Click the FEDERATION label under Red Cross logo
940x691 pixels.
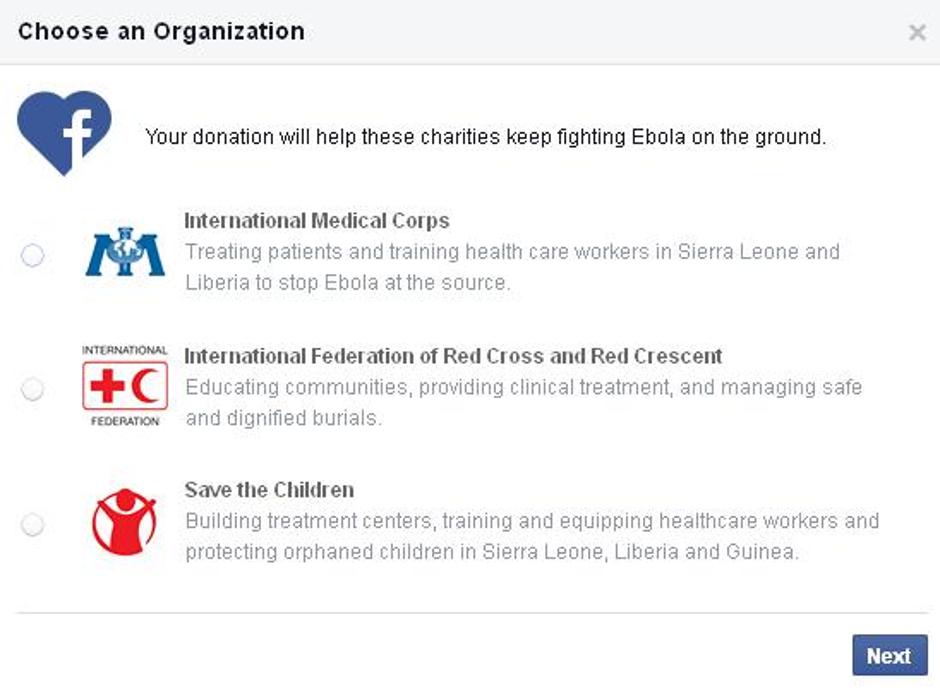point(125,421)
